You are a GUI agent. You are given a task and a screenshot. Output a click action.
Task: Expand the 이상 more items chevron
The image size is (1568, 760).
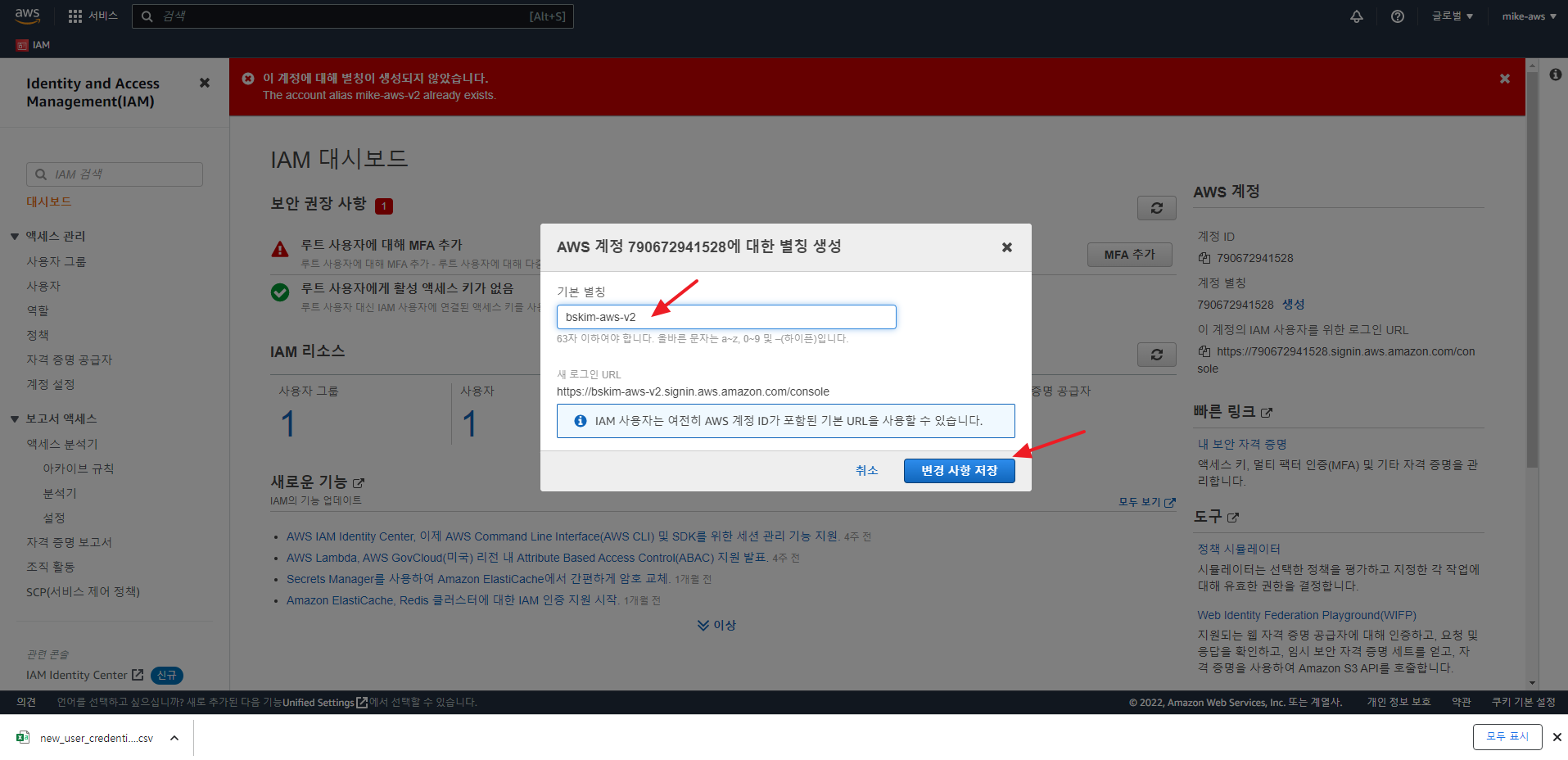716,625
